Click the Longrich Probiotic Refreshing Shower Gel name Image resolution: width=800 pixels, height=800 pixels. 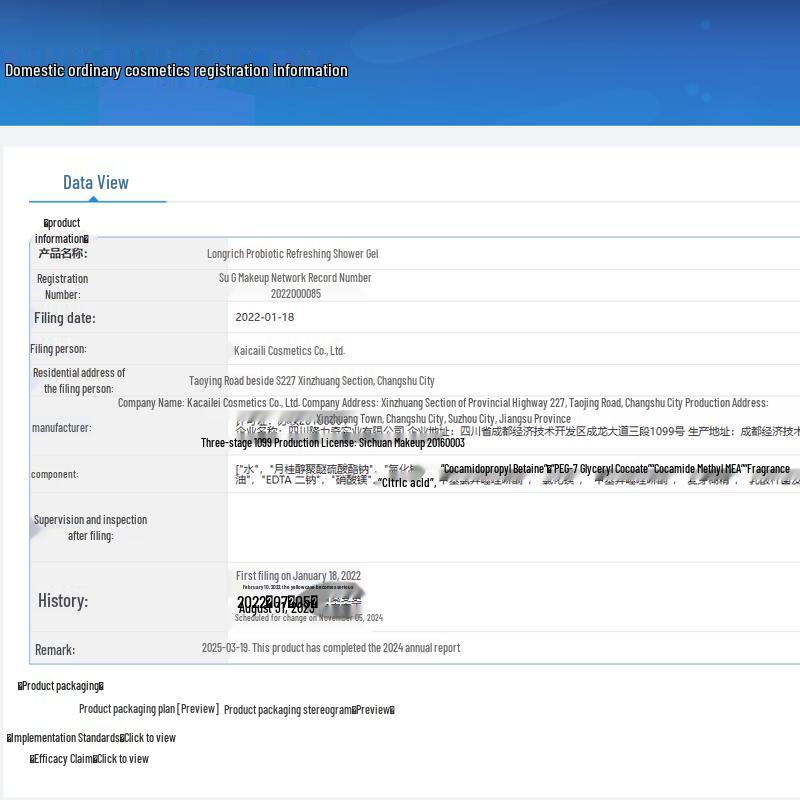(x=292, y=254)
